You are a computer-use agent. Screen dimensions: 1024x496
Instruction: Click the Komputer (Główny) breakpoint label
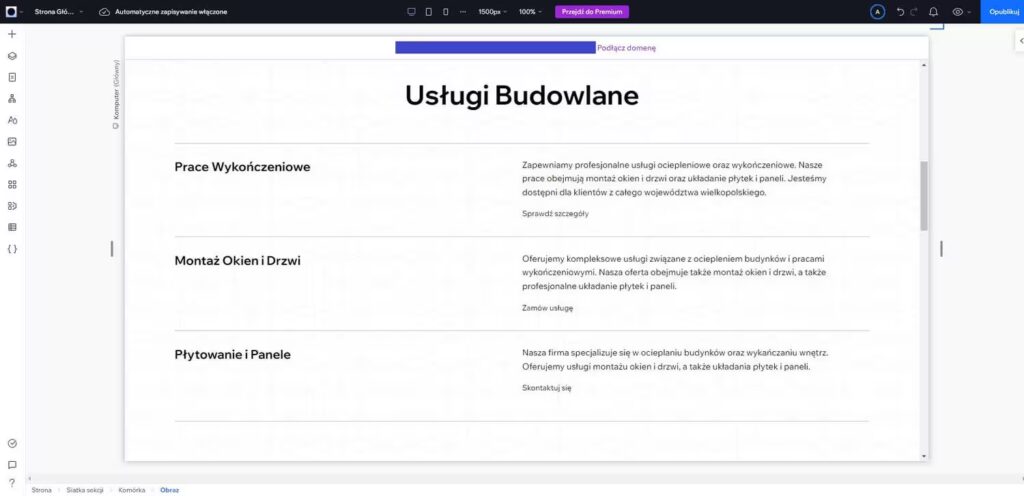coord(116,94)
